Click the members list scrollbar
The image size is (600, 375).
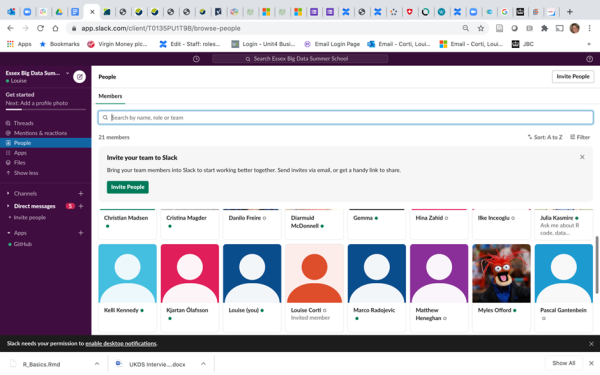click(597, 265)
